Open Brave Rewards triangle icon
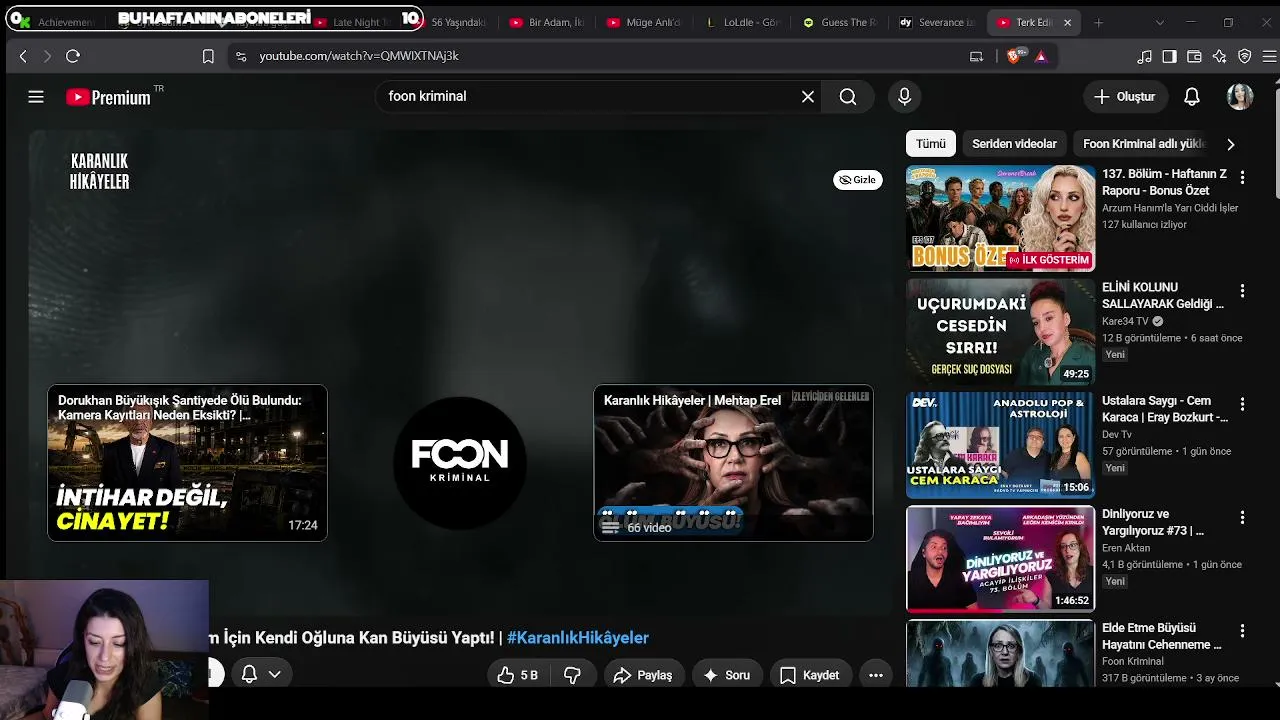 (x=1041, y=57)
